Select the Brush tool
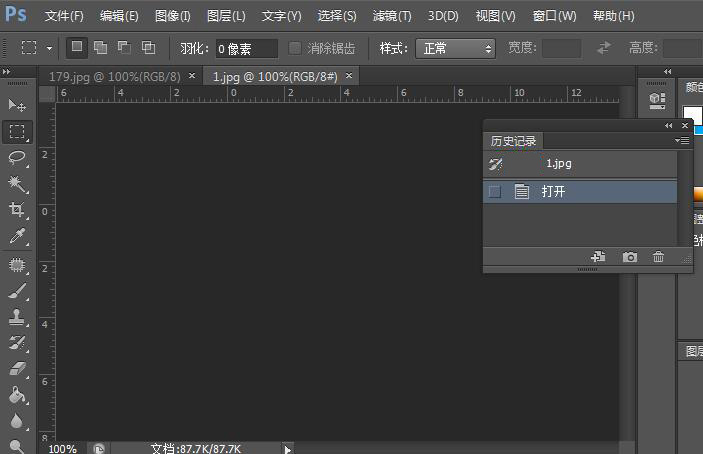The height and width of the screenshot is (454, 703). point(17,291)
